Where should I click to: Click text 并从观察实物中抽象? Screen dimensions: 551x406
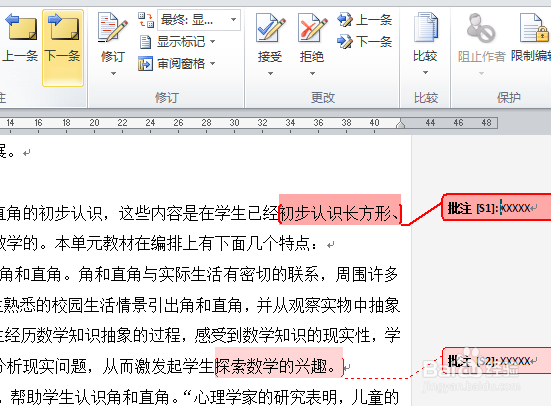328,305
